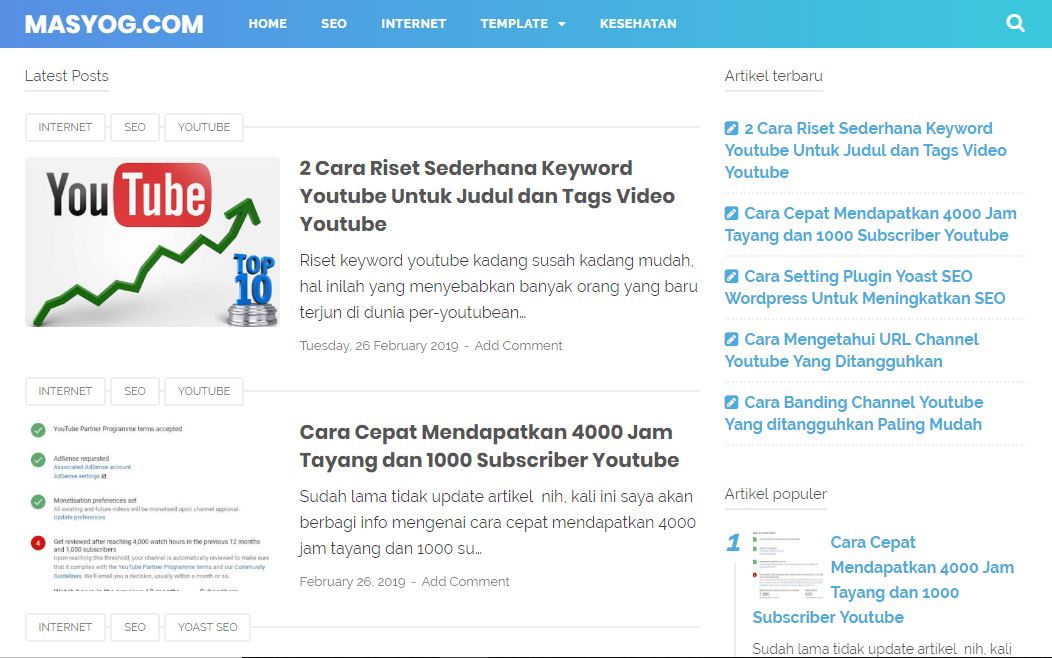Click edit icon beside Cara Banding Channel Youtube
1052x658 pixels.
click(732, 402)
